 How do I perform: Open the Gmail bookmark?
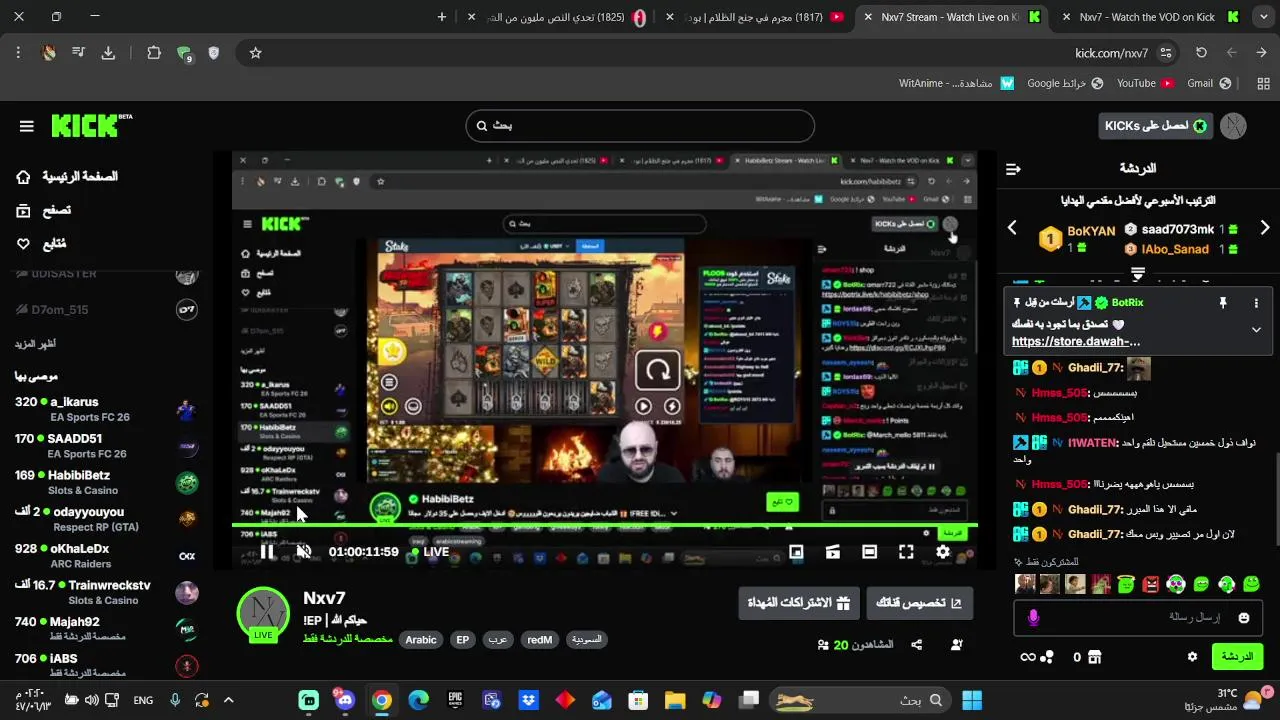point(1209,84)
